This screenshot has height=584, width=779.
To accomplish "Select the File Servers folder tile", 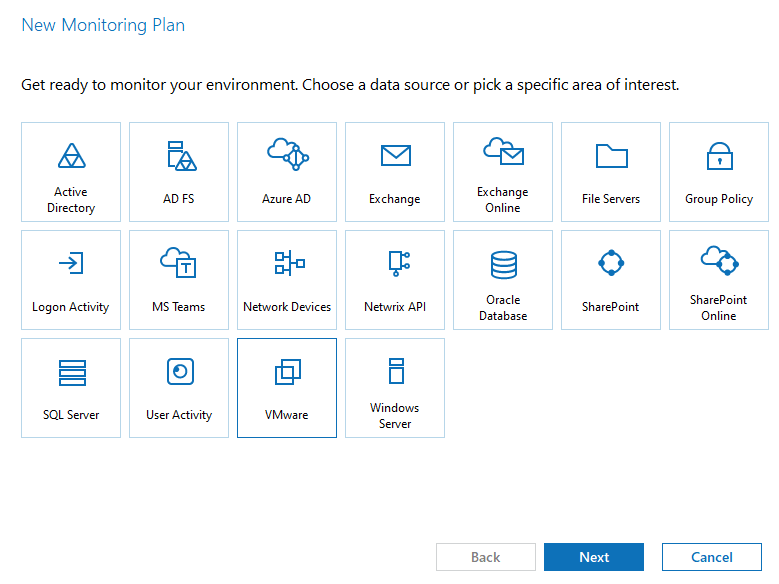I will coord(611,172).
